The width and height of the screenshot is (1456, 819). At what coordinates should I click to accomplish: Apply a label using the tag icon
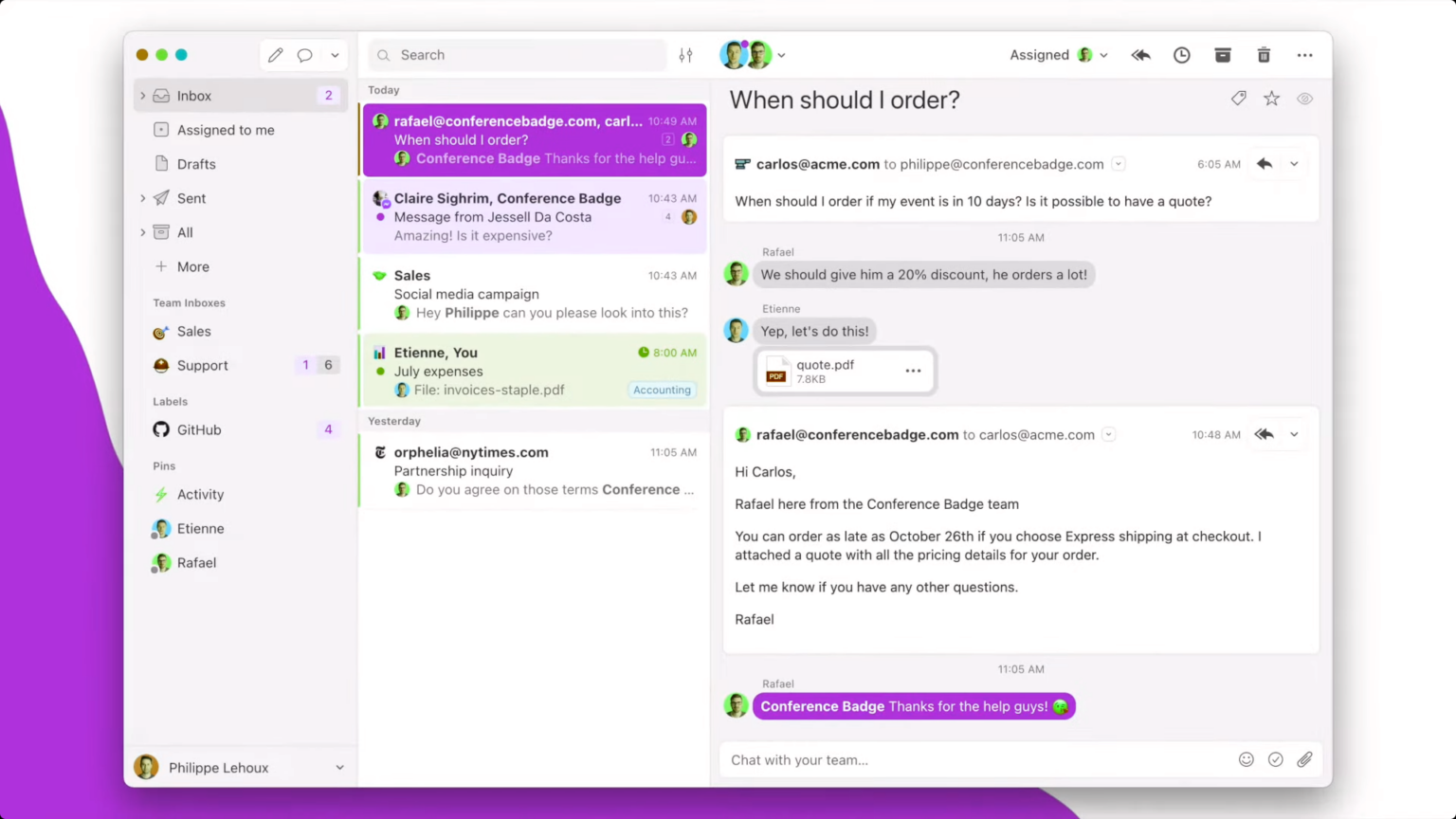pos(1238,98)
